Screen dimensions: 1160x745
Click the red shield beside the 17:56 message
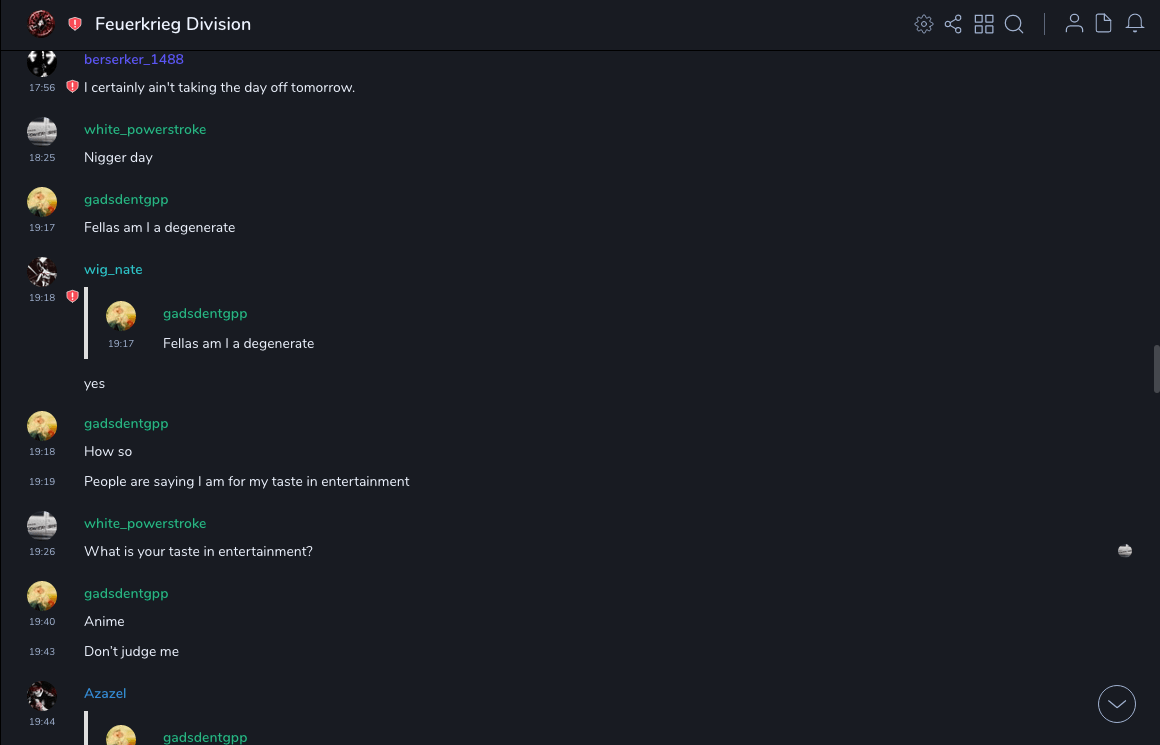[x=72, y=87]
